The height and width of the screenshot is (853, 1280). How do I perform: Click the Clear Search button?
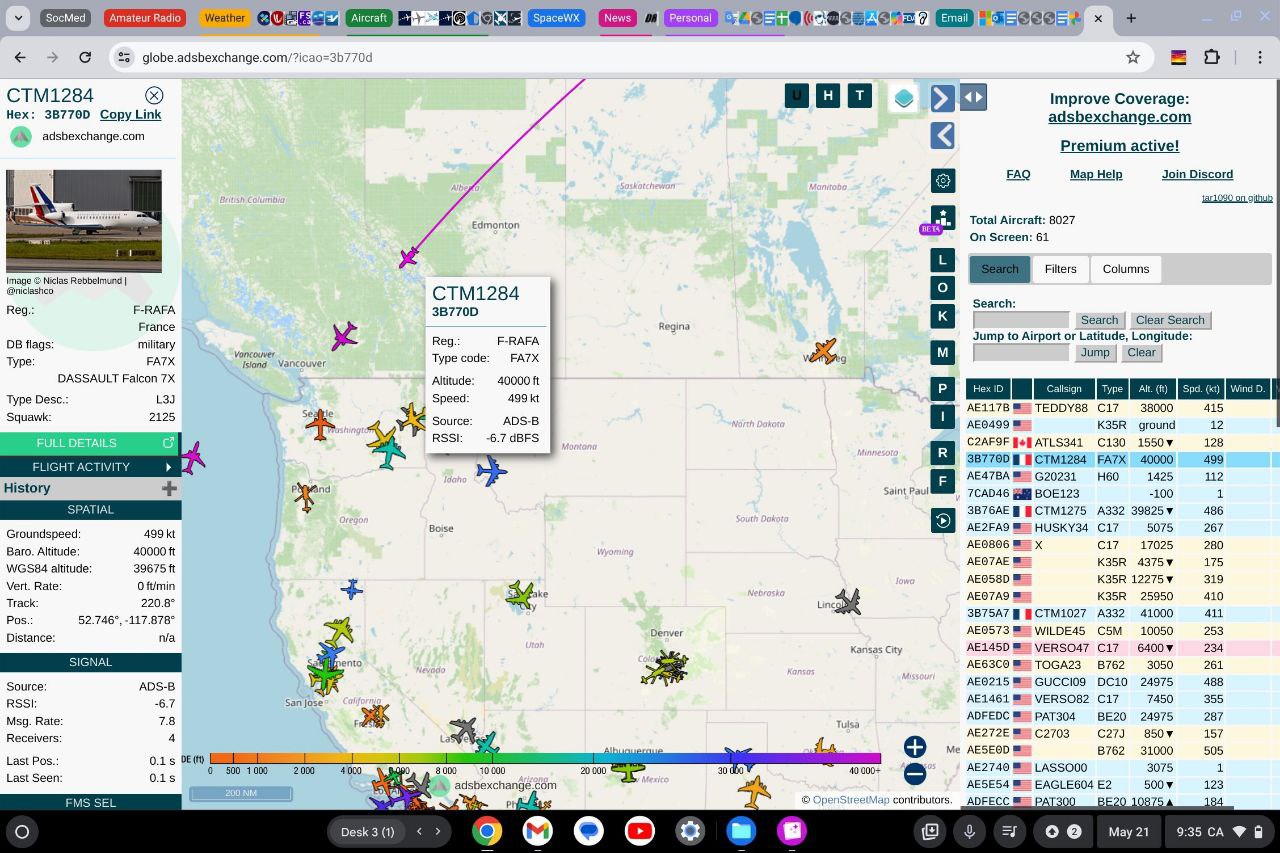(x=1169, y=320)
